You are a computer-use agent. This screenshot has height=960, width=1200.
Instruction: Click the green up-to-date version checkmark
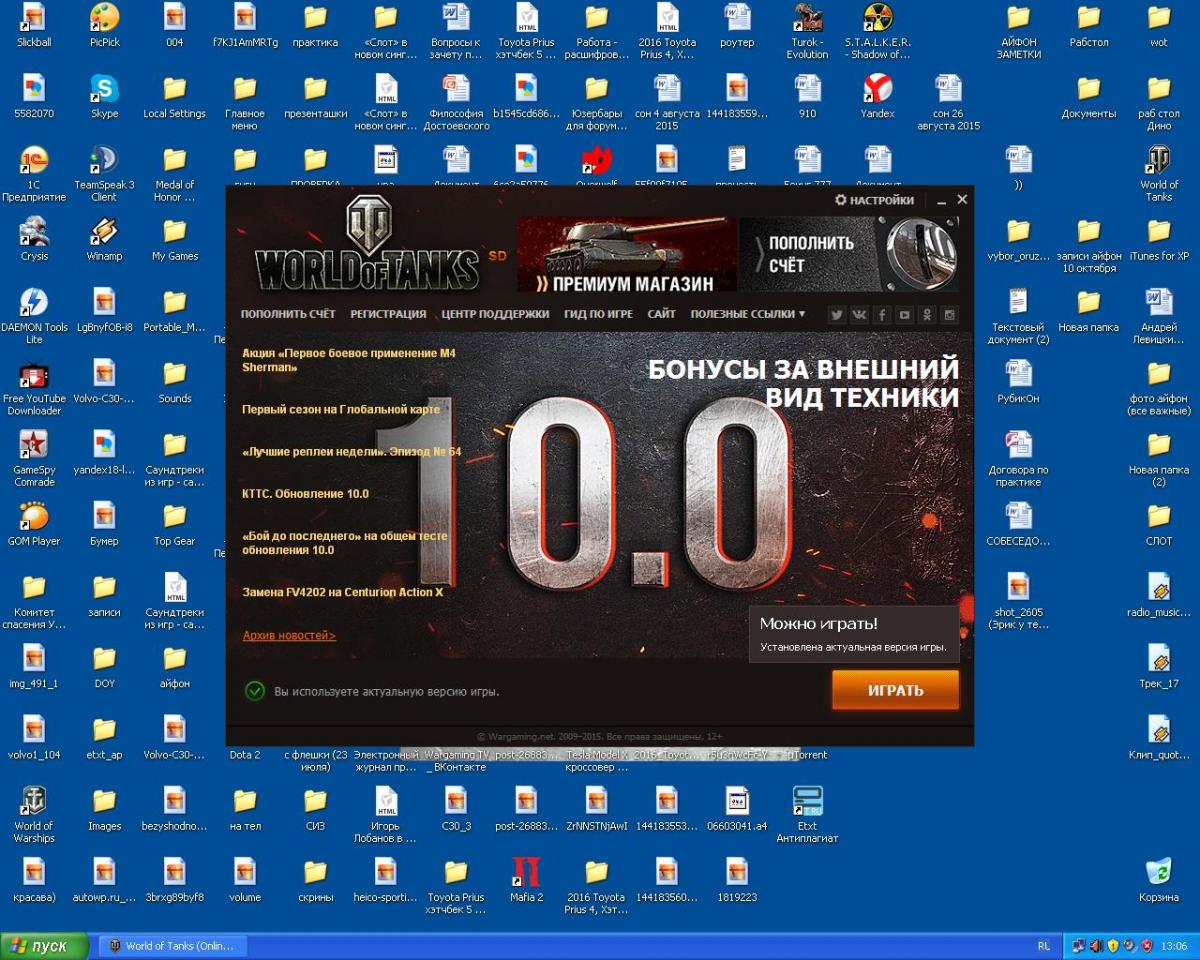click(255, 690)
